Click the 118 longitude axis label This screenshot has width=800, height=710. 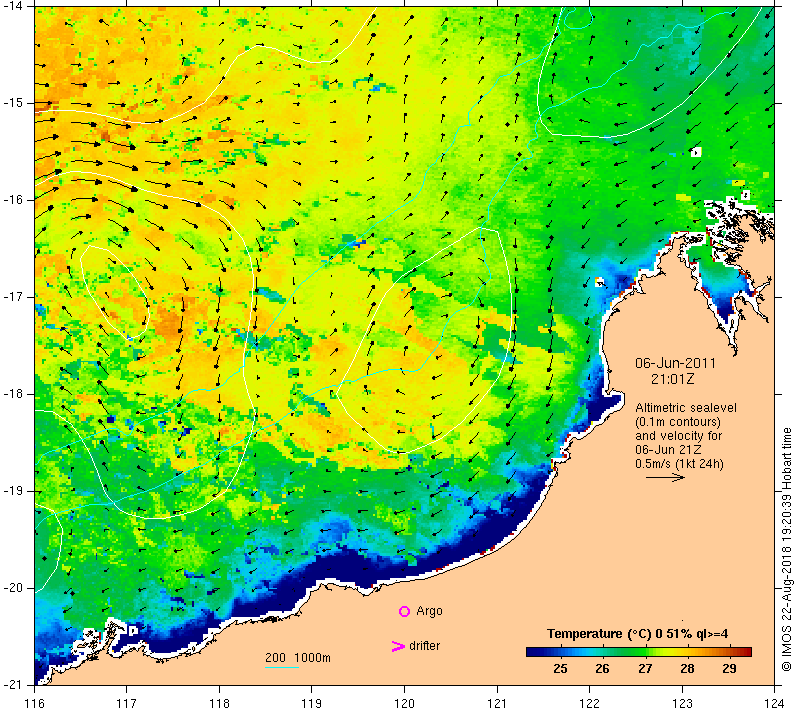coord(219,703)
